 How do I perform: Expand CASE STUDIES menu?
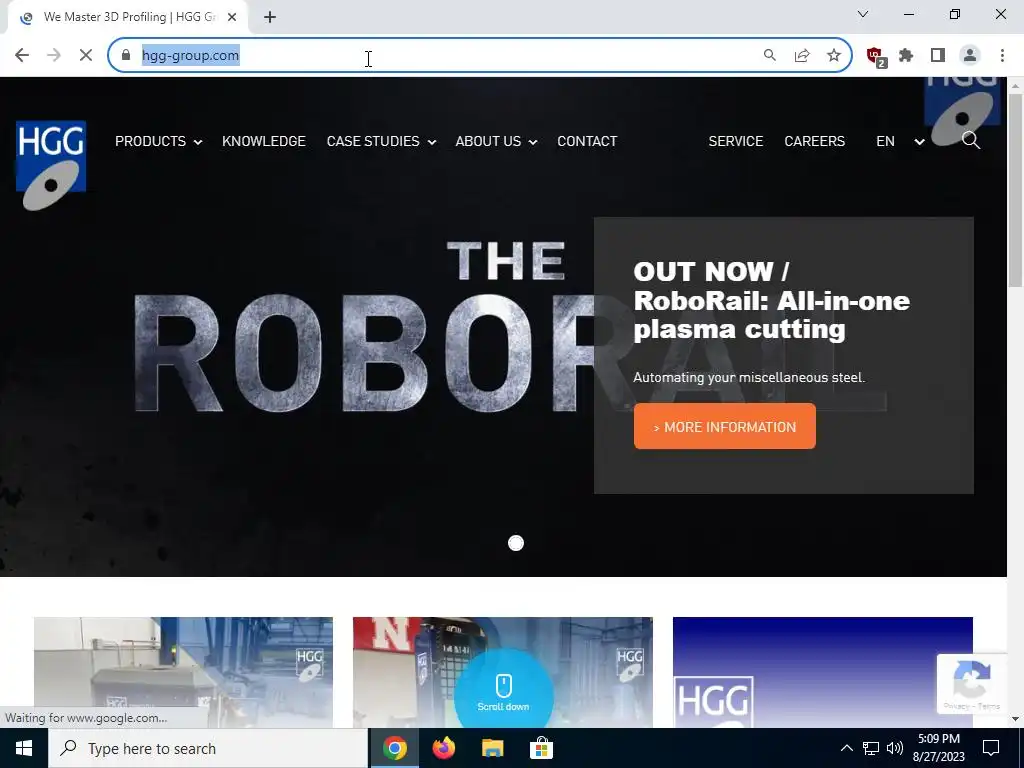381,141
